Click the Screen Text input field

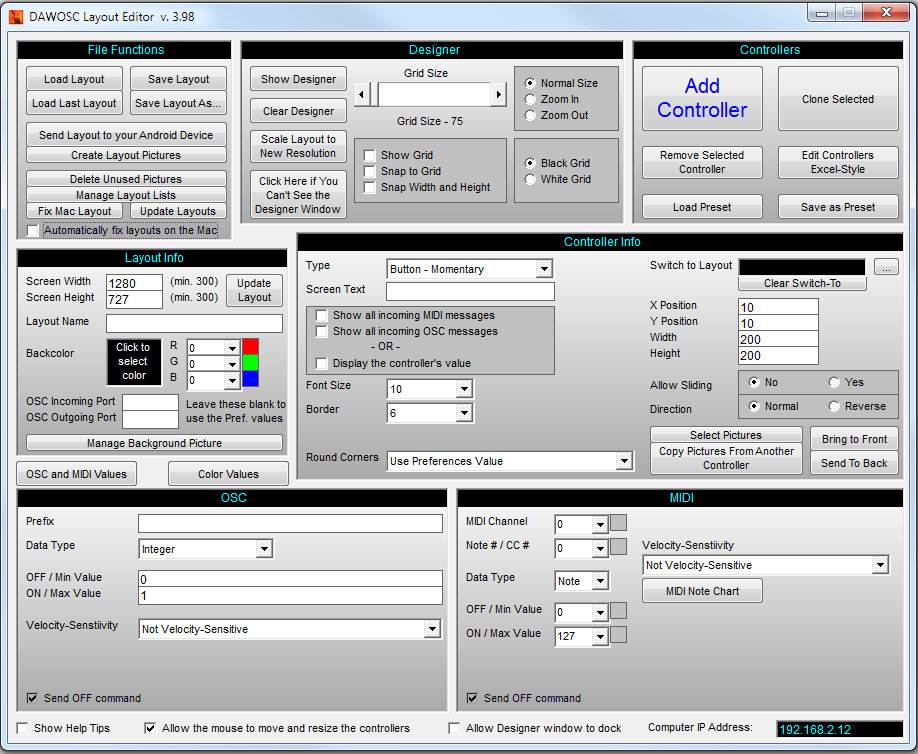pyautogui.click(x=470, y=291)
